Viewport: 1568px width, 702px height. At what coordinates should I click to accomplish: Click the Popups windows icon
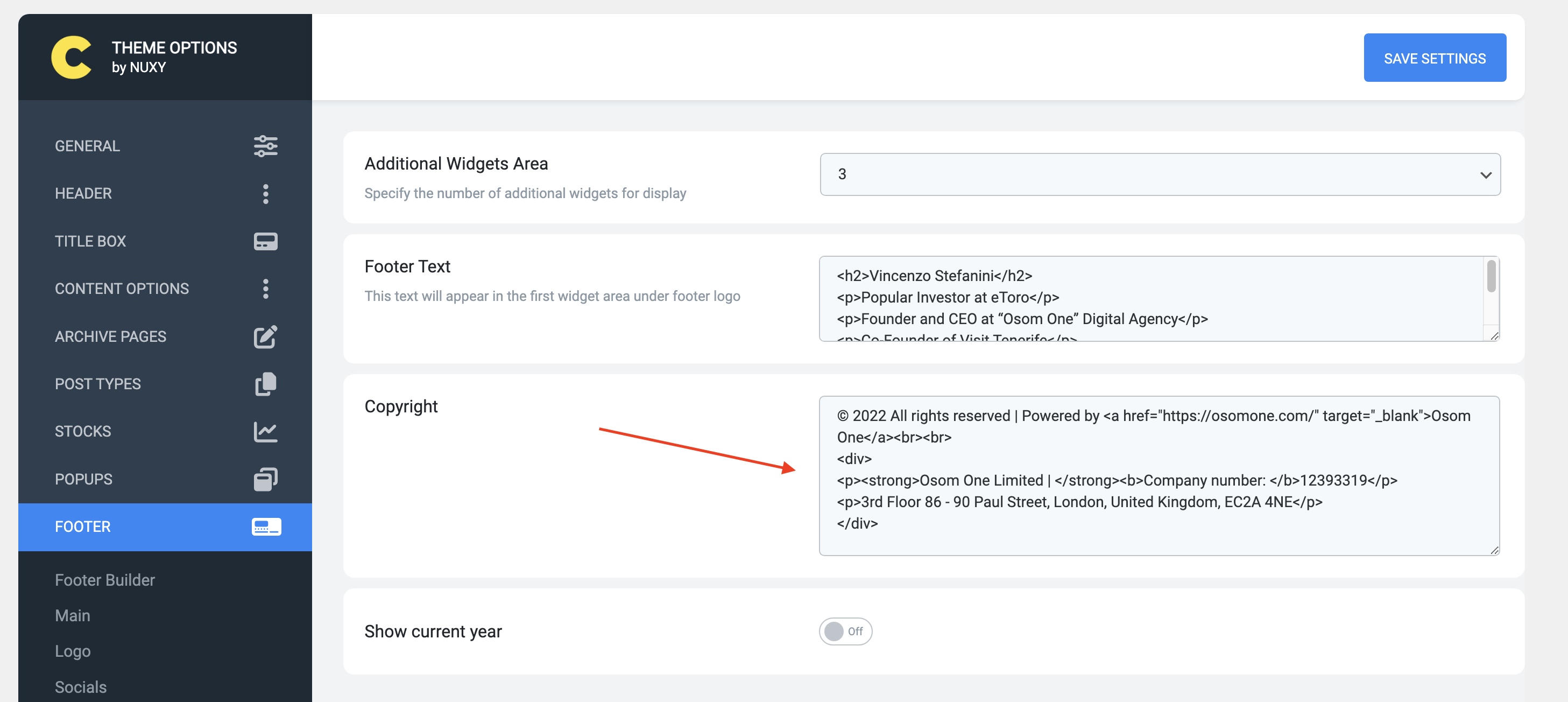tap(265, 479)
